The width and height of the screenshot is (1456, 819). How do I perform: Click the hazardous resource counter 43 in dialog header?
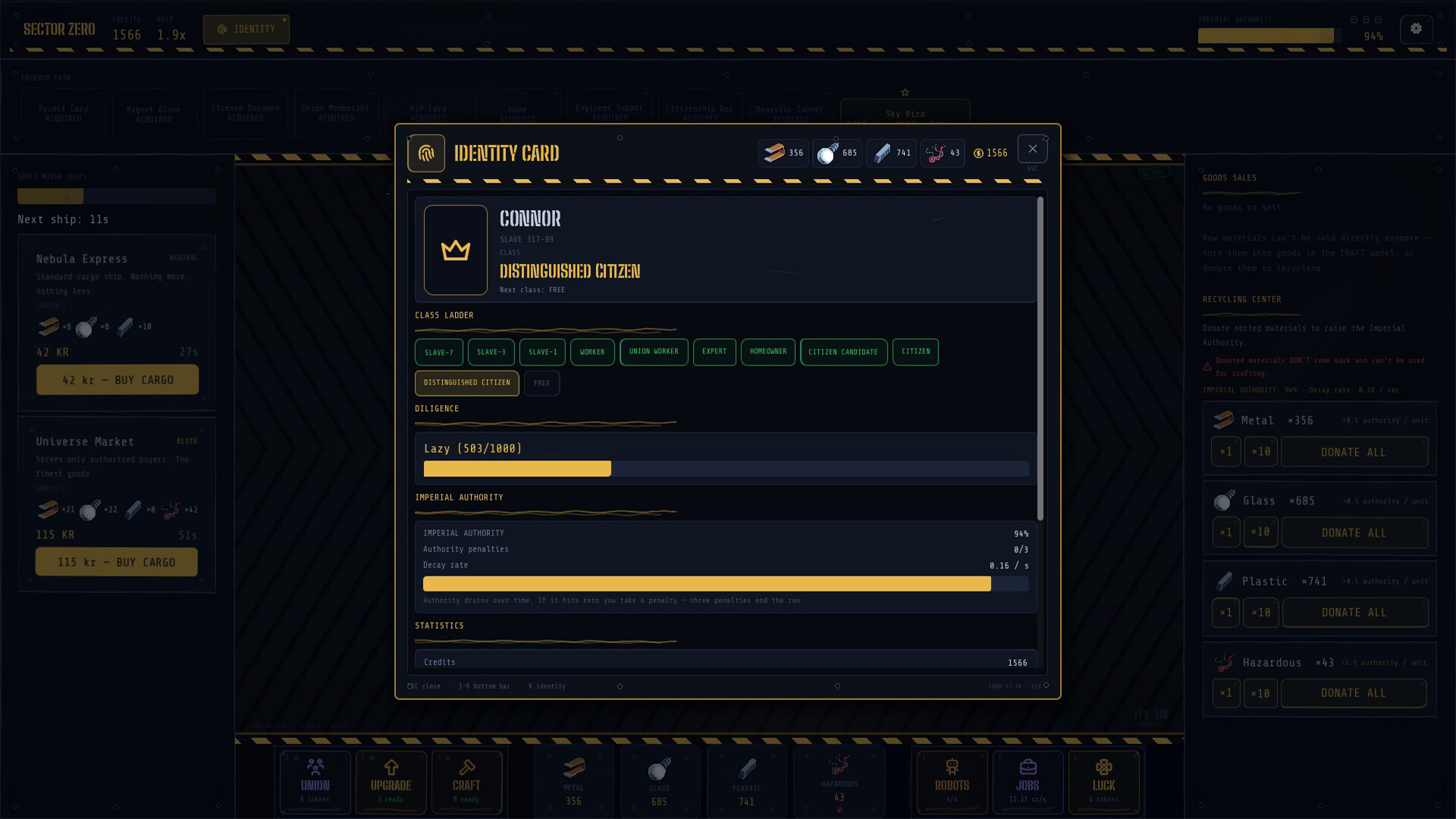point(943,153)
